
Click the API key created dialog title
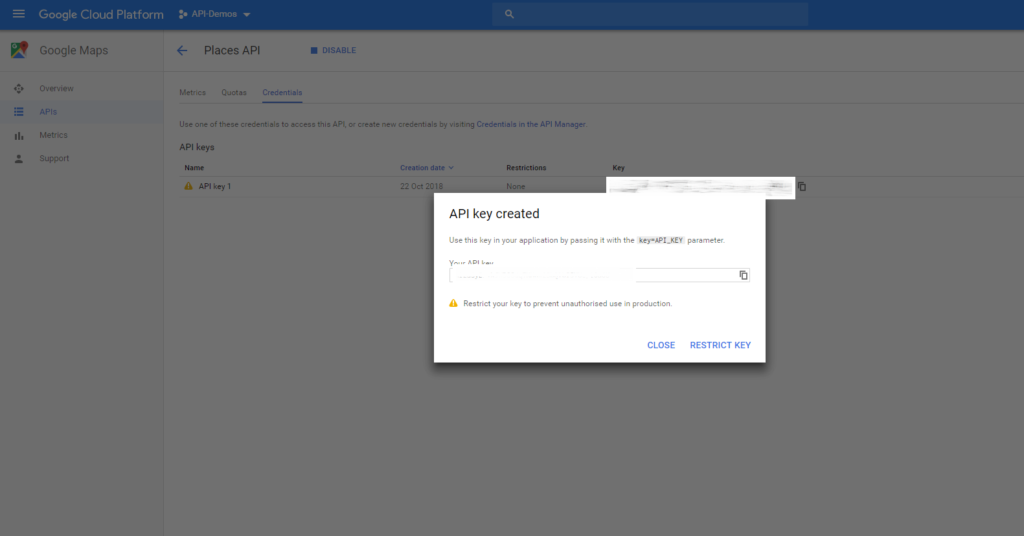pos(494,213)
